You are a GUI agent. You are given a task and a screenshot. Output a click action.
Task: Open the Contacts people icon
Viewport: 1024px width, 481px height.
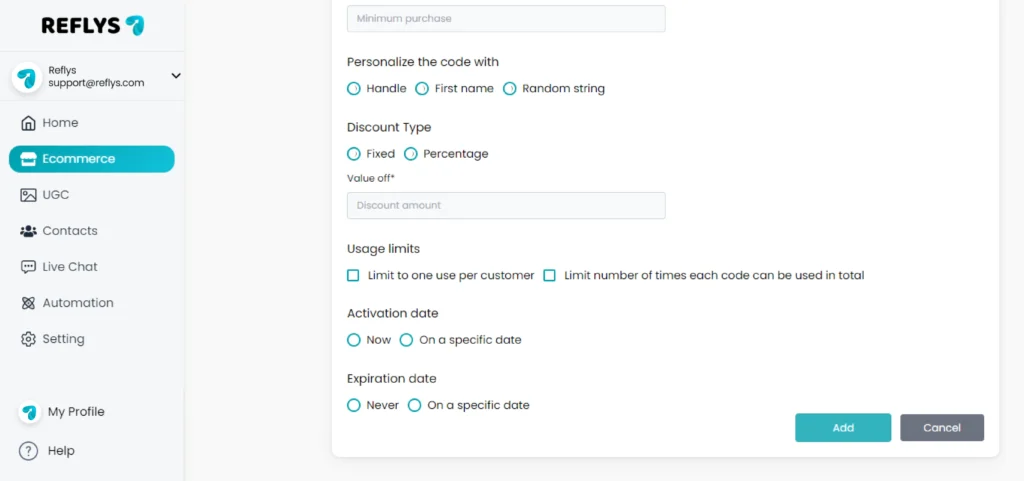[x=28, y=231]
